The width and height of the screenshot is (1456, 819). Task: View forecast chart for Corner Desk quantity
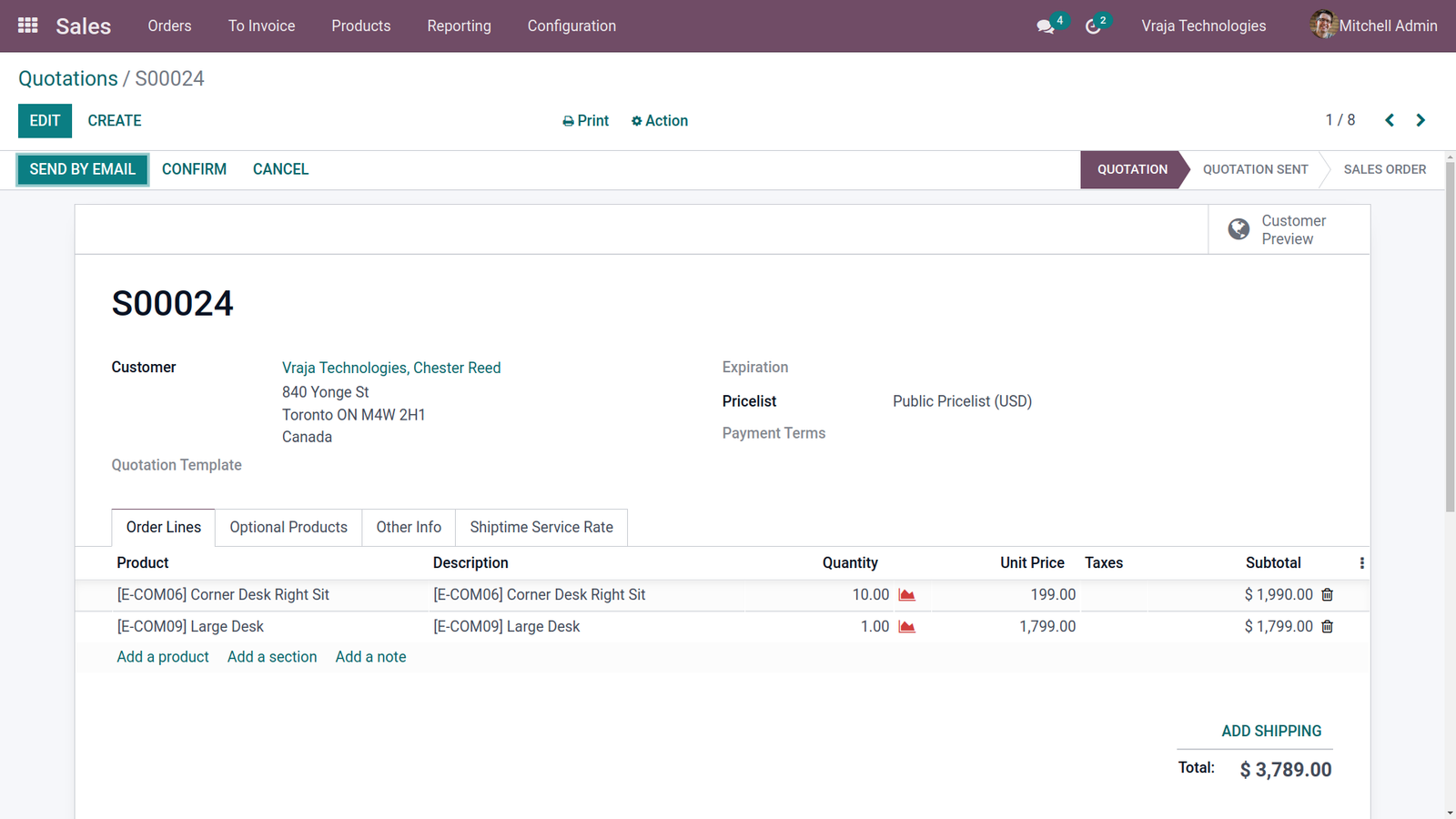906,594
